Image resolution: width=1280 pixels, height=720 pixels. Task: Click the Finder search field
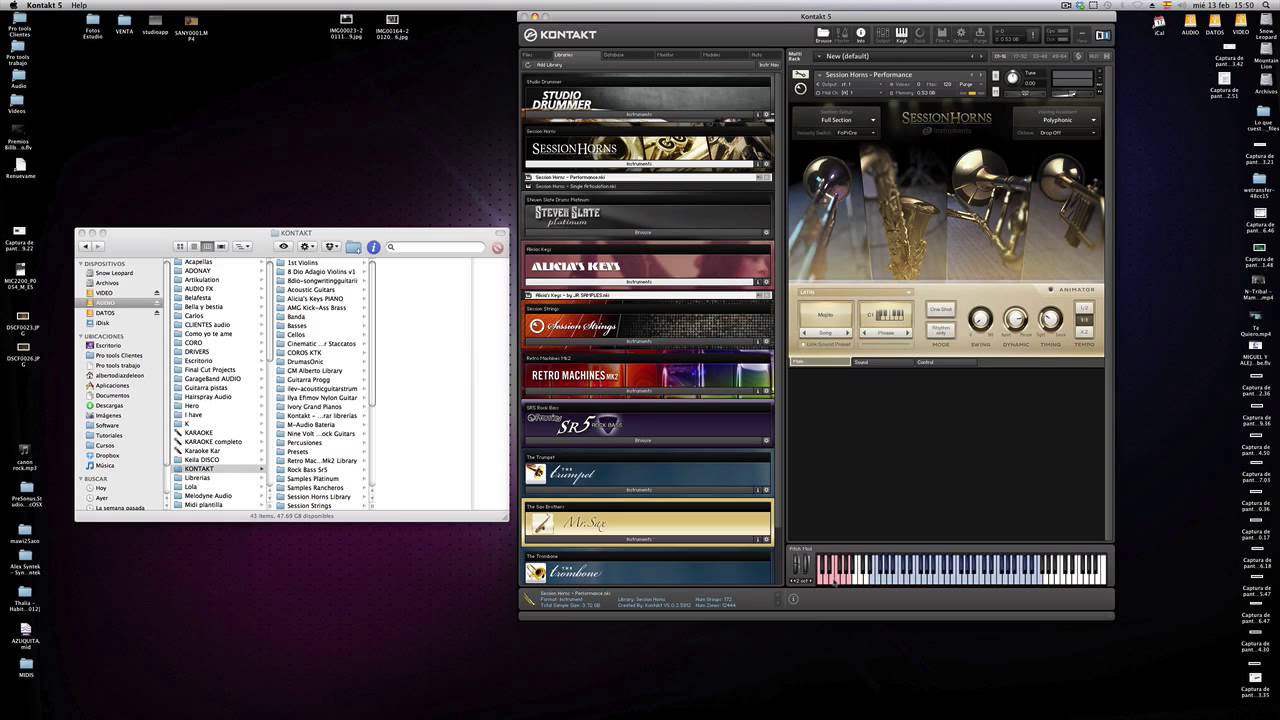435,247
